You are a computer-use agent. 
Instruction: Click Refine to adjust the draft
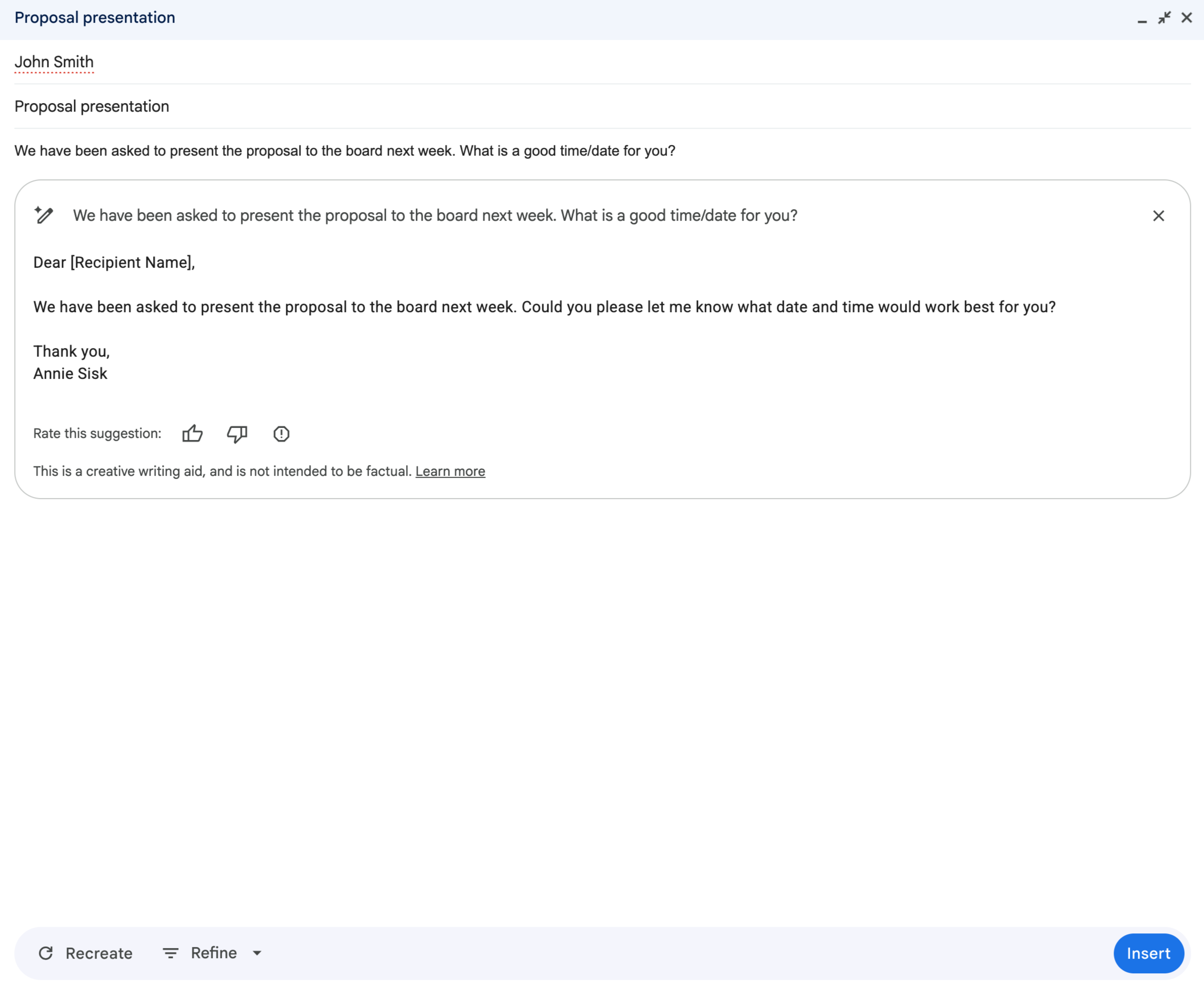(213, 953)
